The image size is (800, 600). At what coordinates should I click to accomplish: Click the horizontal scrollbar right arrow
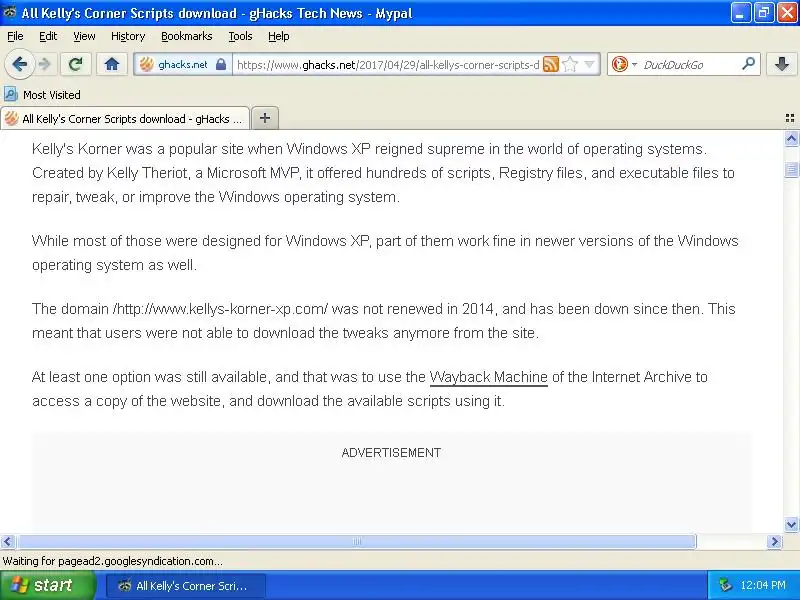[x=774, y=541]
